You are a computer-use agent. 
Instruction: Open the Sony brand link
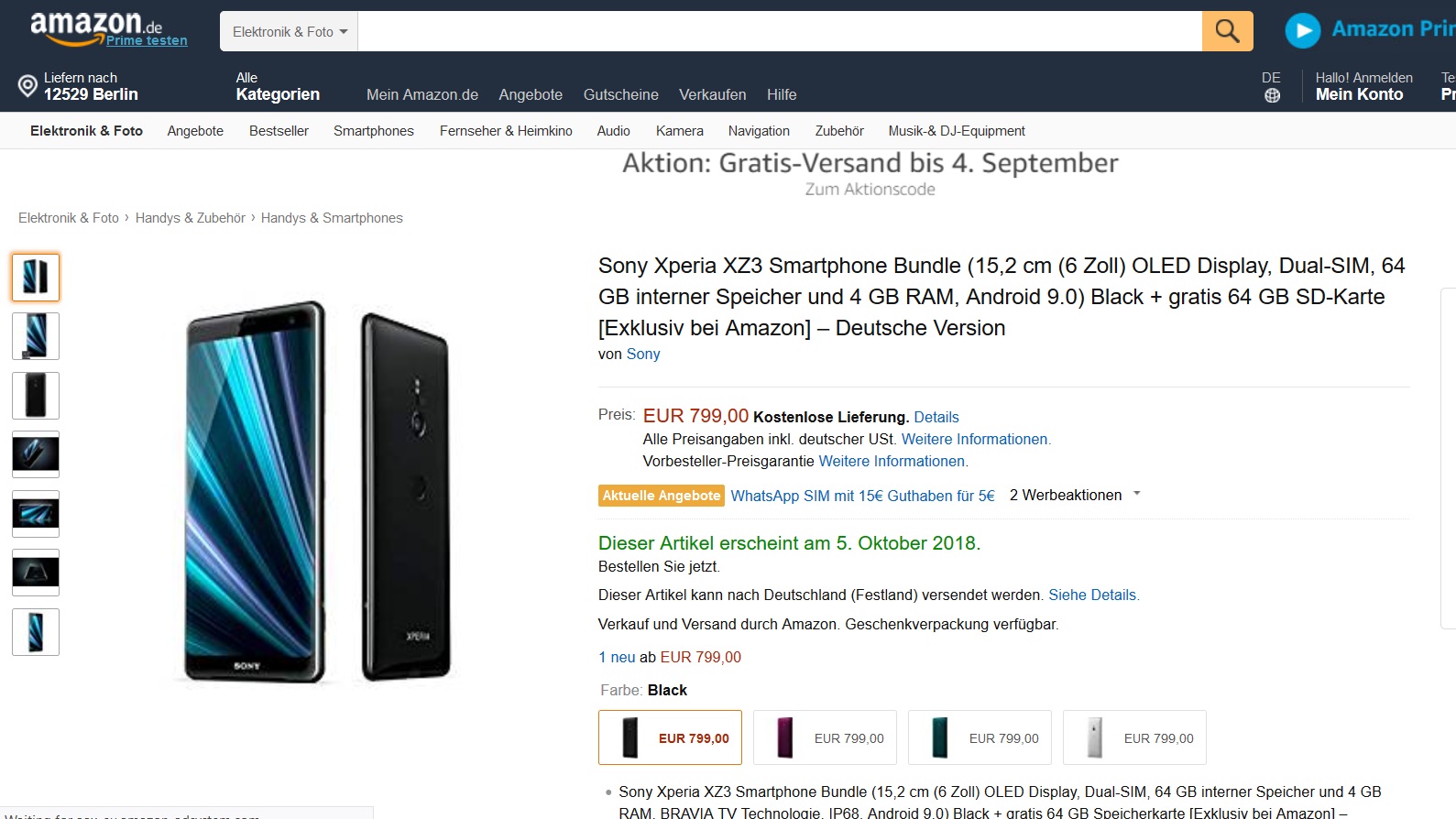642,354
